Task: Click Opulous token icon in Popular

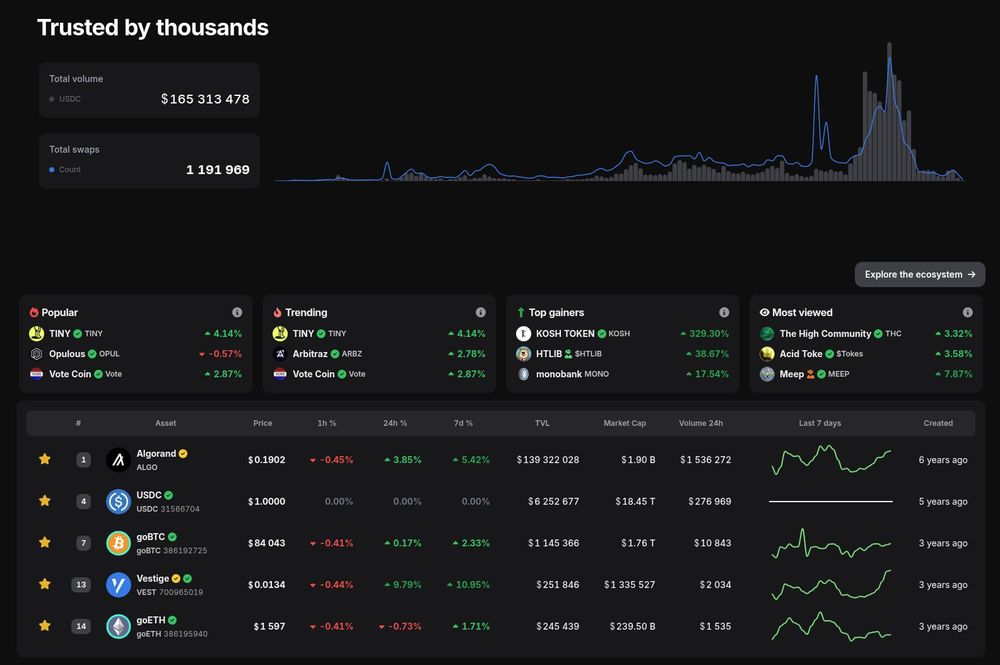Action: pyautogui.click(x=36, y=354)
